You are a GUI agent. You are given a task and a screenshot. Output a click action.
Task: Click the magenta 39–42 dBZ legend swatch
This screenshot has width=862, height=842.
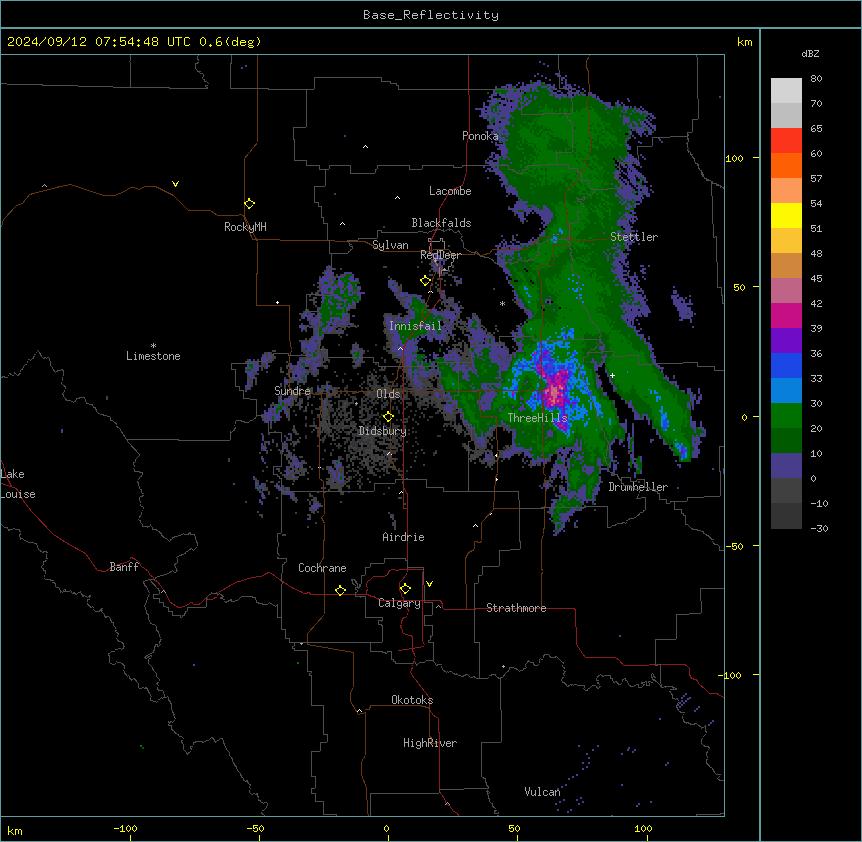click(786, 315)
